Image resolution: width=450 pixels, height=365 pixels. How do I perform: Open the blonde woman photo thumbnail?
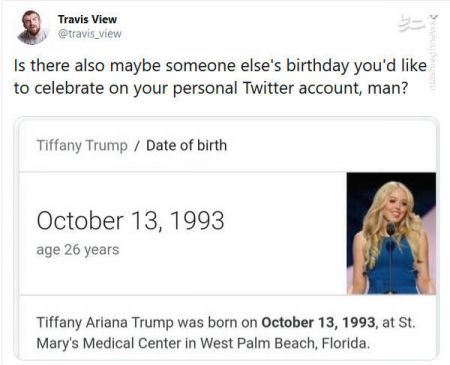coord(391,233)
